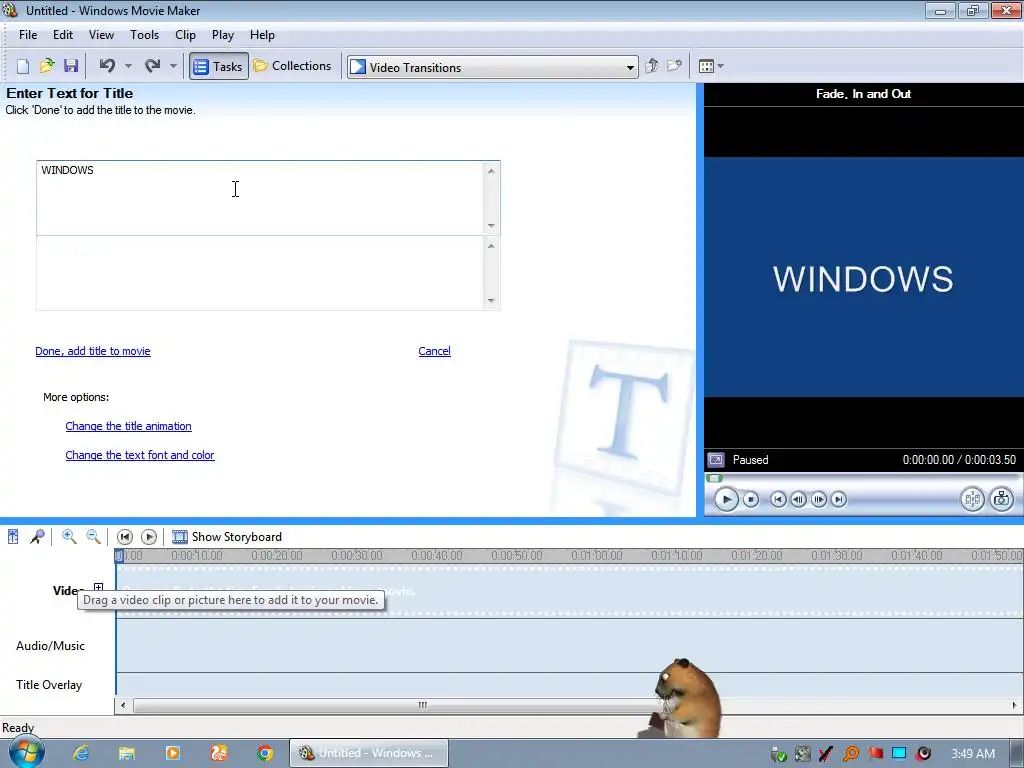Click the Back button in preview controls
1024x768 pixels.
778,500
